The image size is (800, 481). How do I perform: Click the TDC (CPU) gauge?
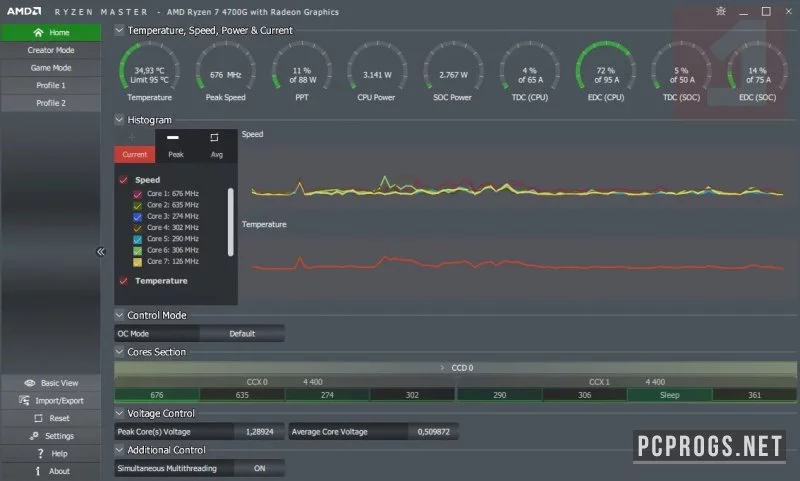click(x=530, y=71)
